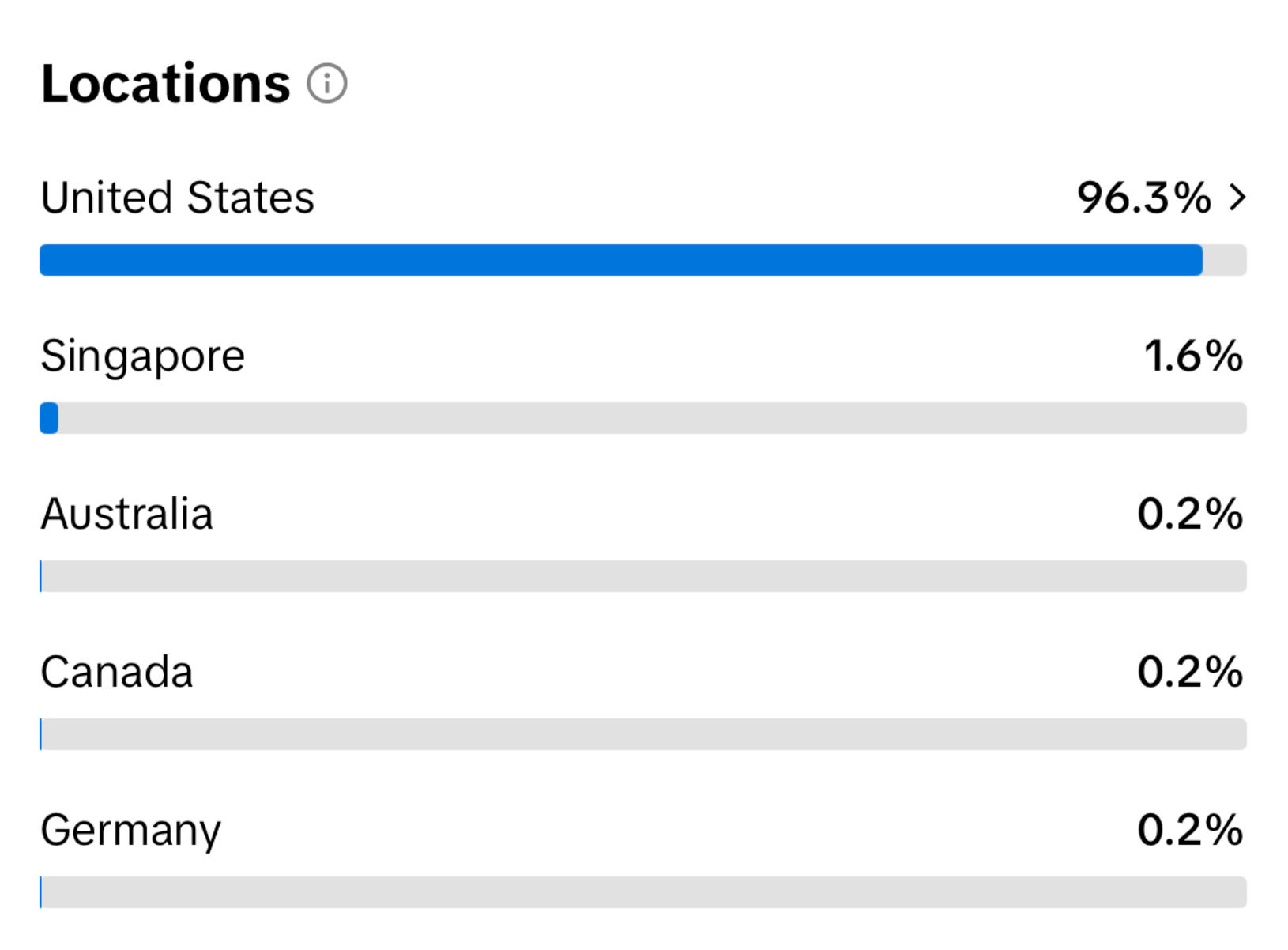This screenshot has width=1288, height=950.
Task: Select the Germany label
Action: pyautogui.click(x=131, y=831)
